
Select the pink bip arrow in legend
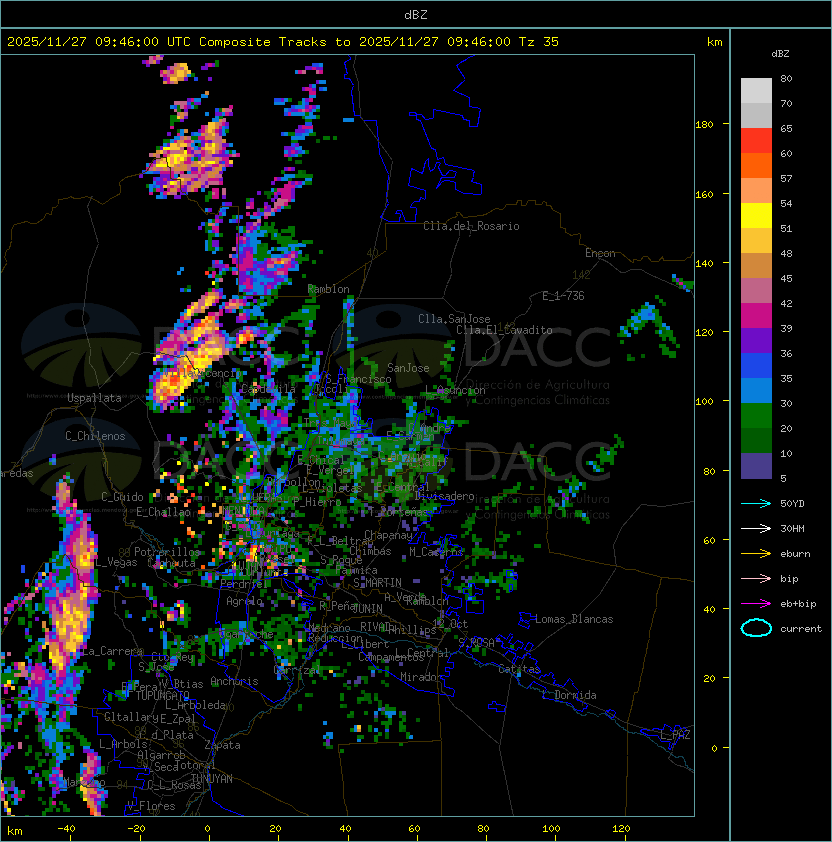tap(756, 578)
